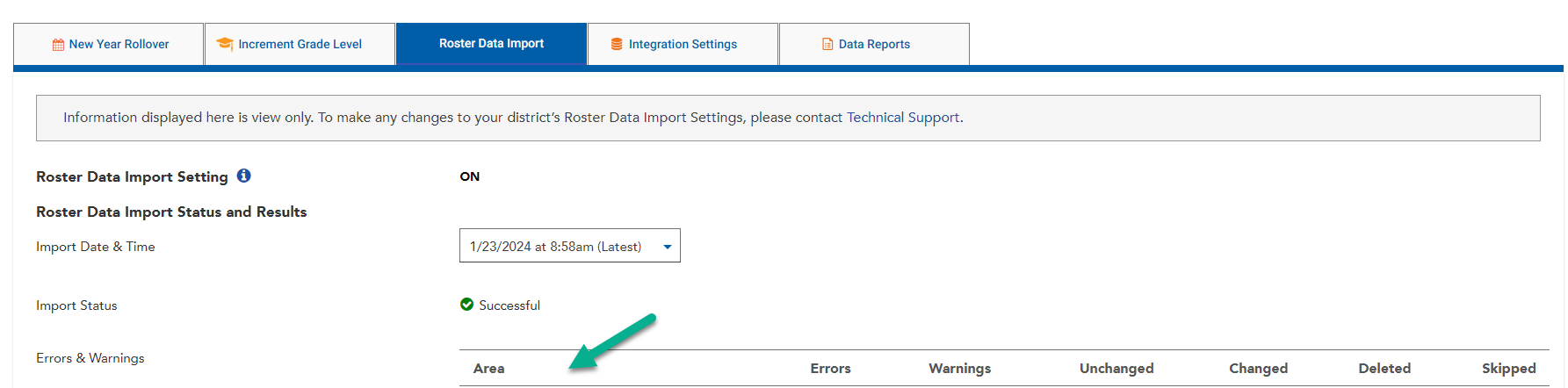Screen dimensions: 1568x388
Task: Click the Skipped column header
Action: (1508, 369)
